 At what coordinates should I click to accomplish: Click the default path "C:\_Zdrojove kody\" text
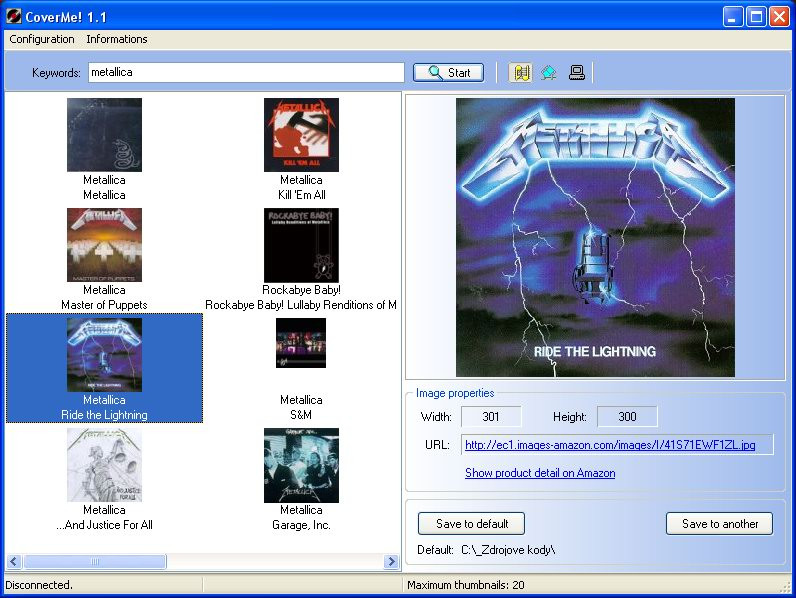pos(508,550)
